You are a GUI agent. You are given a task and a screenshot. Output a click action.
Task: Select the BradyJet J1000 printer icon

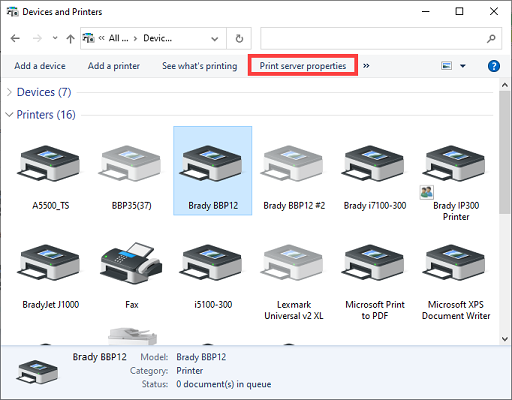pyautogui.click(x=50, y=263)
